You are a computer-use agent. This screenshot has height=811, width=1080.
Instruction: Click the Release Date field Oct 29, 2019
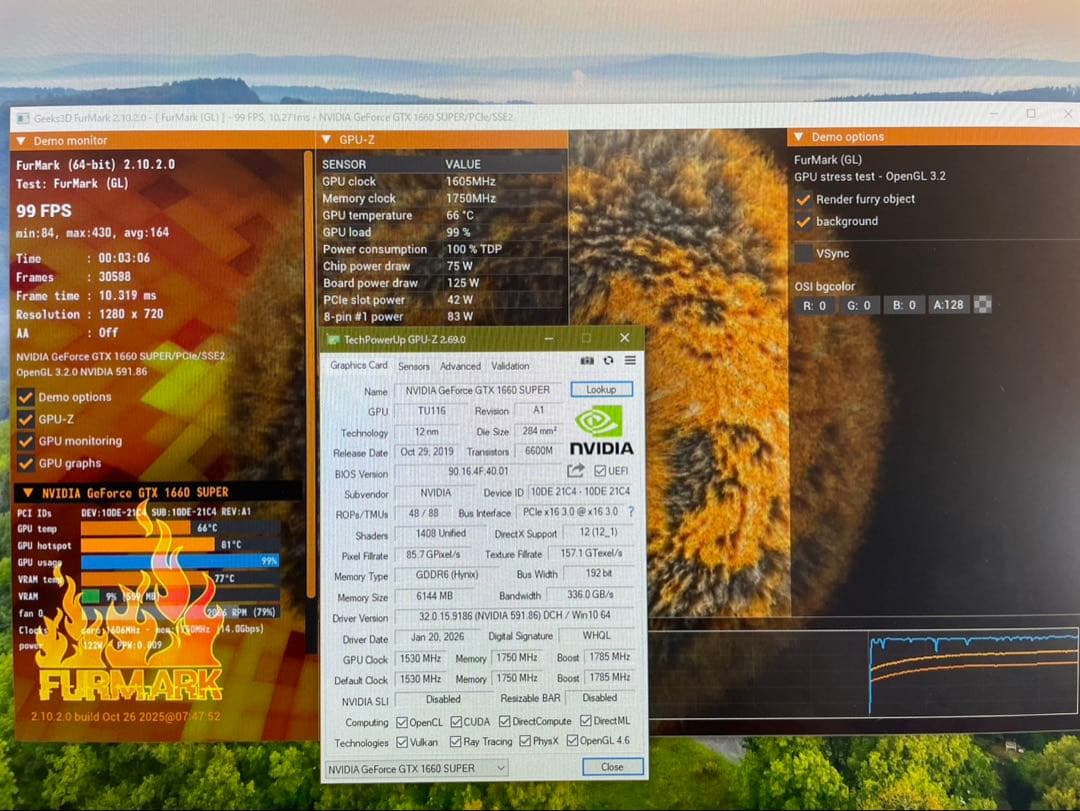(427, 452)
